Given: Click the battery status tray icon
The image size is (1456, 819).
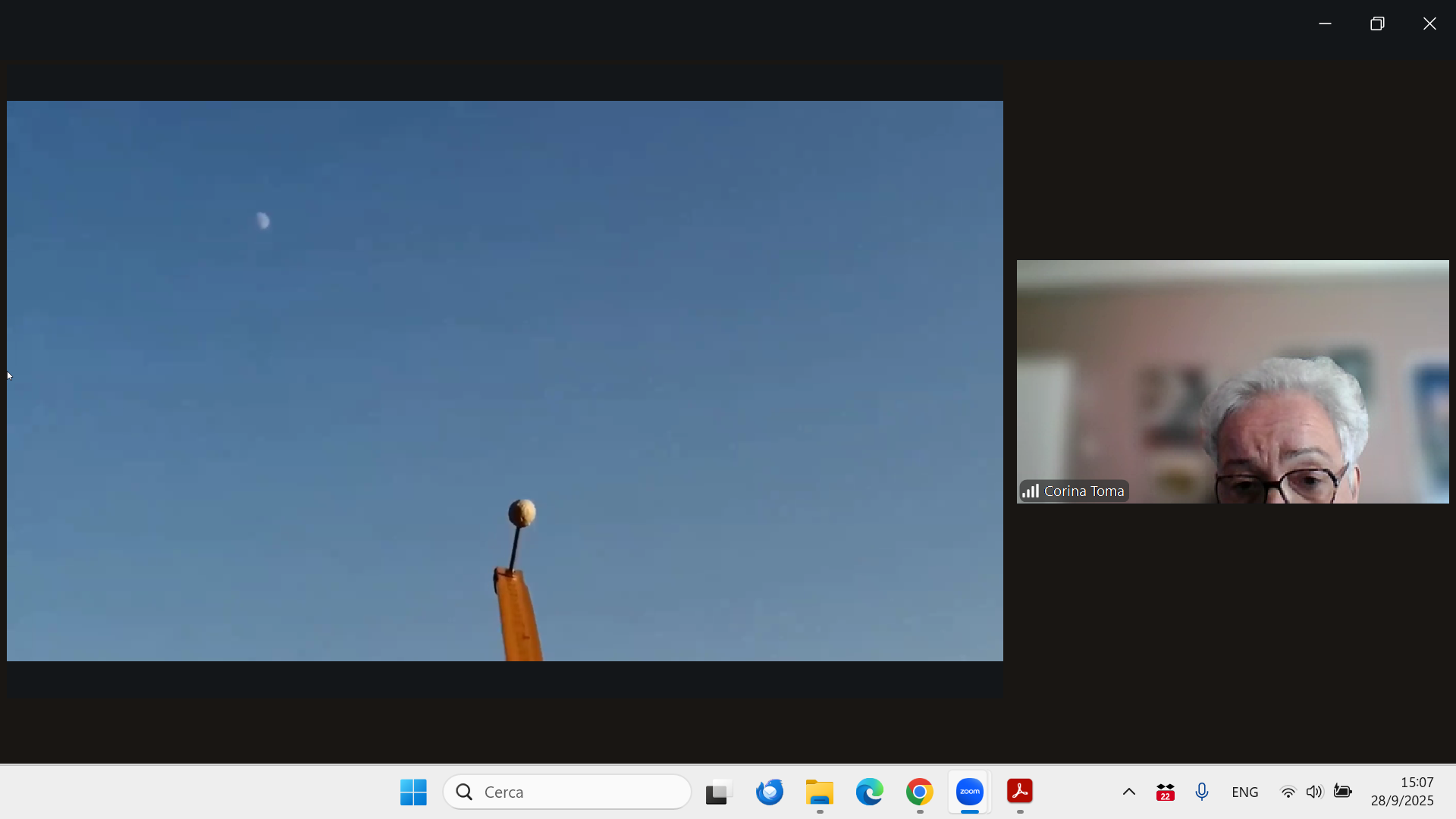Looking at the screenshot, I should (x=1342, y=792).
